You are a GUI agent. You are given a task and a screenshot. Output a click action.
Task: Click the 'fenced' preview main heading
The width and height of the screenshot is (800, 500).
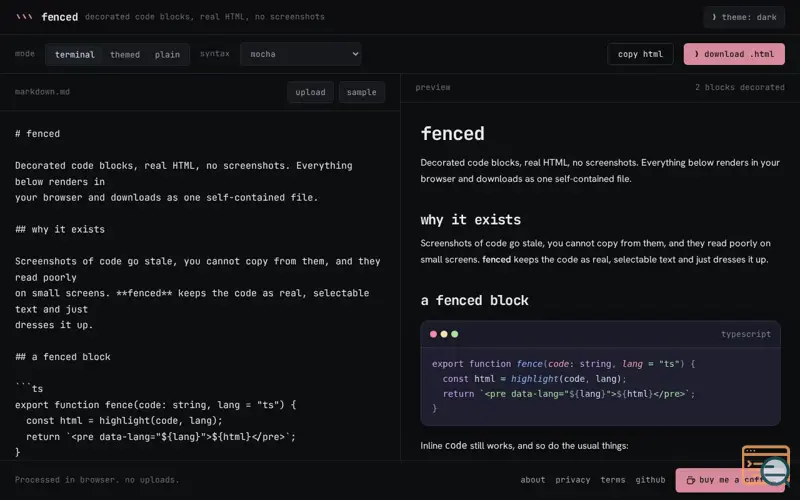[453, 134]
